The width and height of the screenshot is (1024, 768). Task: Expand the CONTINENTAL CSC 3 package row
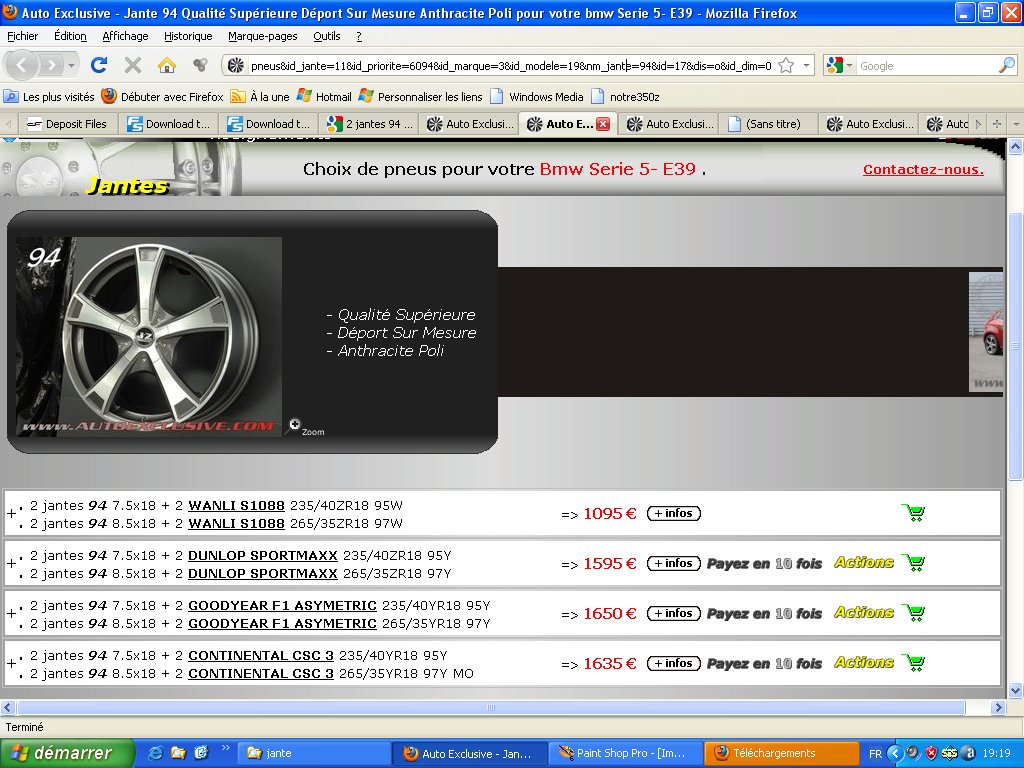11,664
